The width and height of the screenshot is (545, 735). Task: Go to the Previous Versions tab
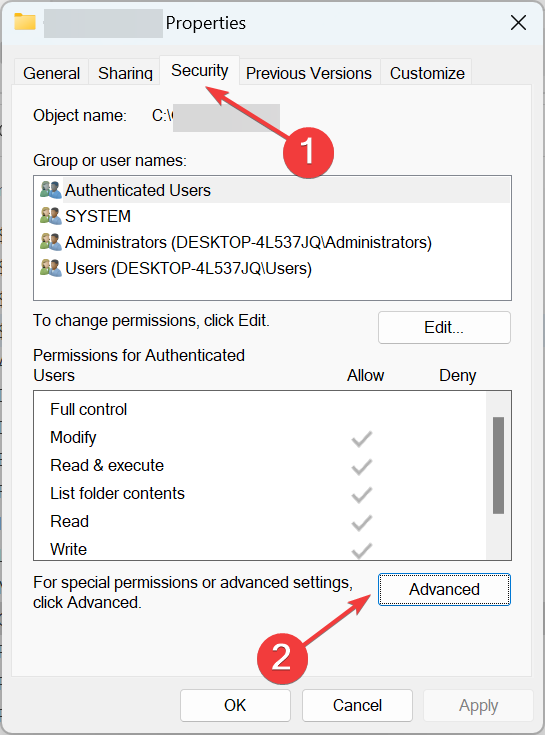click(x=309, y=73)
